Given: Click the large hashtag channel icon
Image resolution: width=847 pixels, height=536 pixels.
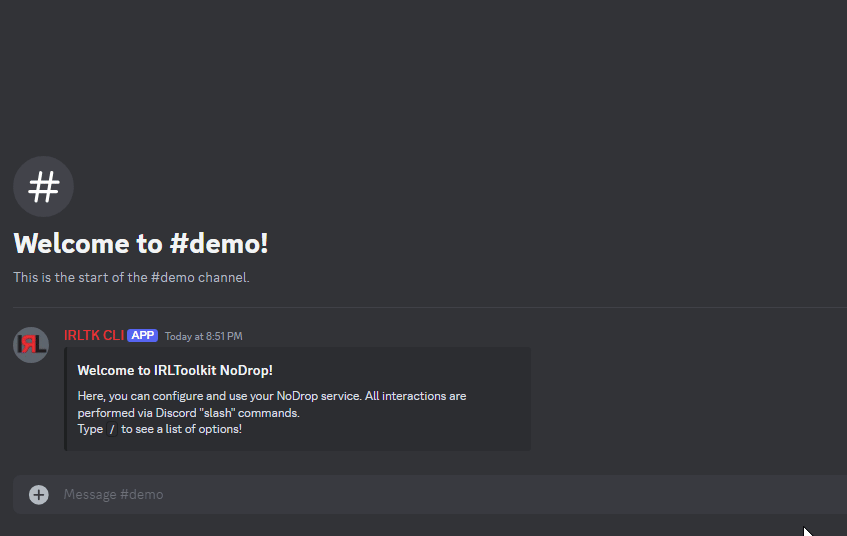Looking at the screenshot, I should click(x=43, y=186).
